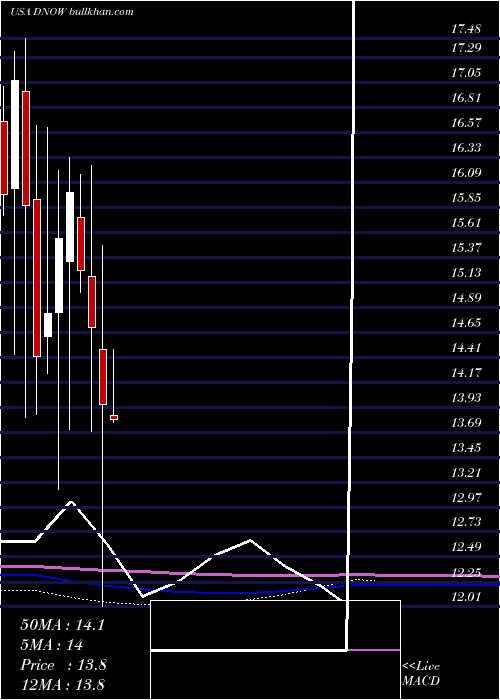Screen dimensions: 500x700
Task: Select the 12.25 price axis label
Action: click(x=466, y=572)
